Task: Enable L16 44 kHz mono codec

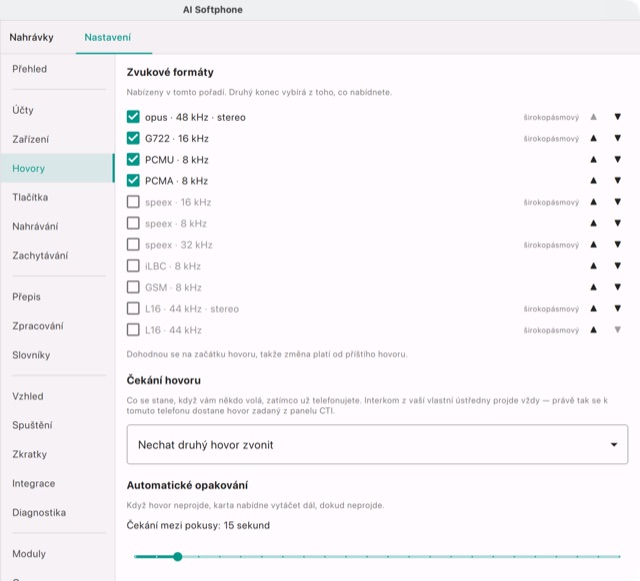Action: pos(133,329)
